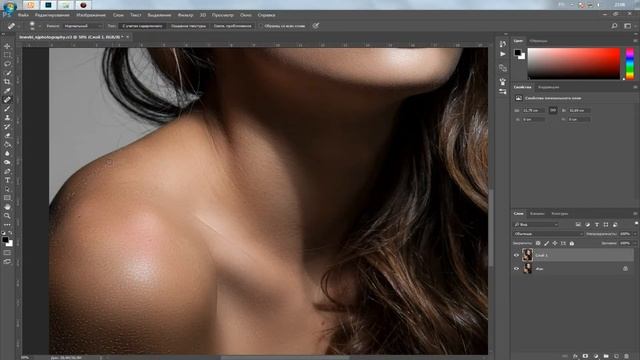This screenshot has height=360, width=640.
Task: Switch to the Контуры tab
Action: [x=560, y=213]
